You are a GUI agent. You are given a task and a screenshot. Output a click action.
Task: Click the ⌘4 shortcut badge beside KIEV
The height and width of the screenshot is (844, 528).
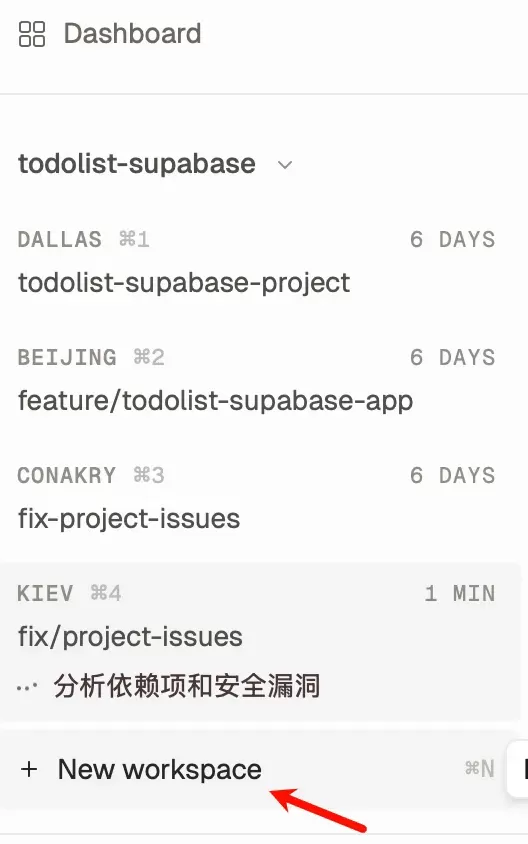(x=105, y=593)
